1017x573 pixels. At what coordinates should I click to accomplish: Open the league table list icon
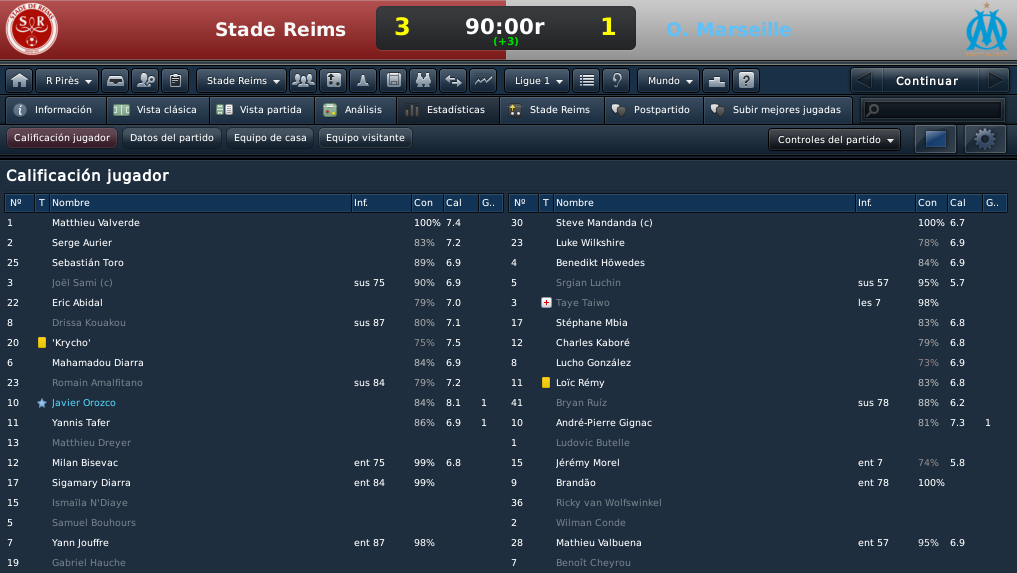click(x=586, y=80)
